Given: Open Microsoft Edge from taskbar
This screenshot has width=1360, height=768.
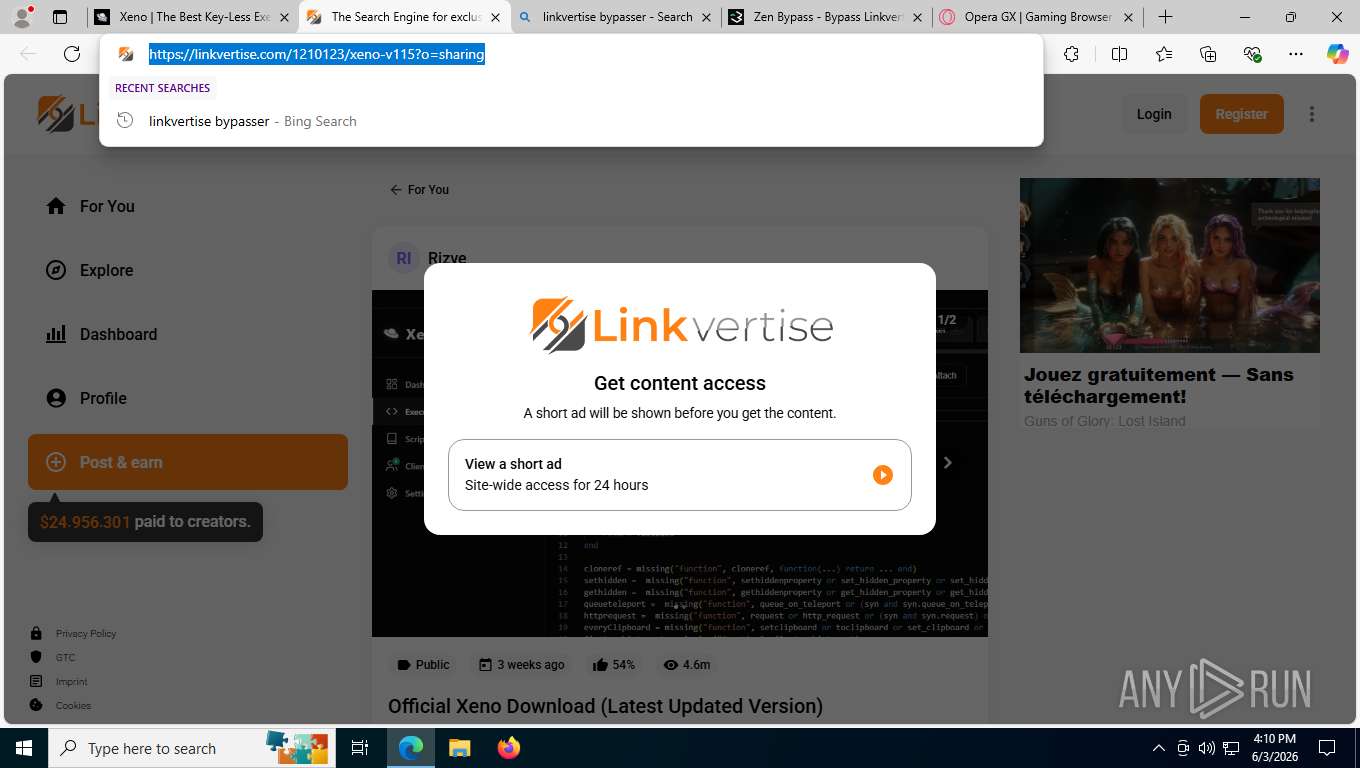Looking at the screenshot, I should (x=411, y=748).
